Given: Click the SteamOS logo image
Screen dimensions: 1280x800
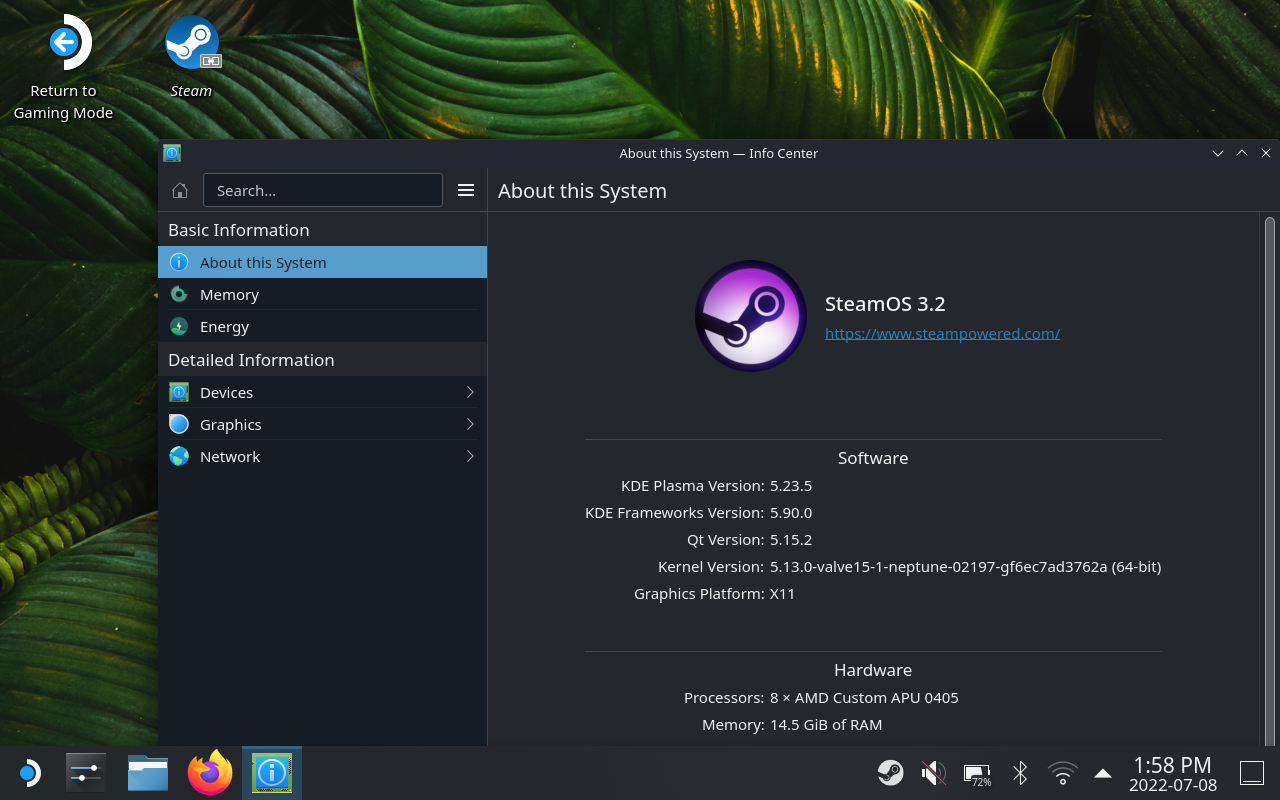Looking at the screenshot, I should click(751, 316).
